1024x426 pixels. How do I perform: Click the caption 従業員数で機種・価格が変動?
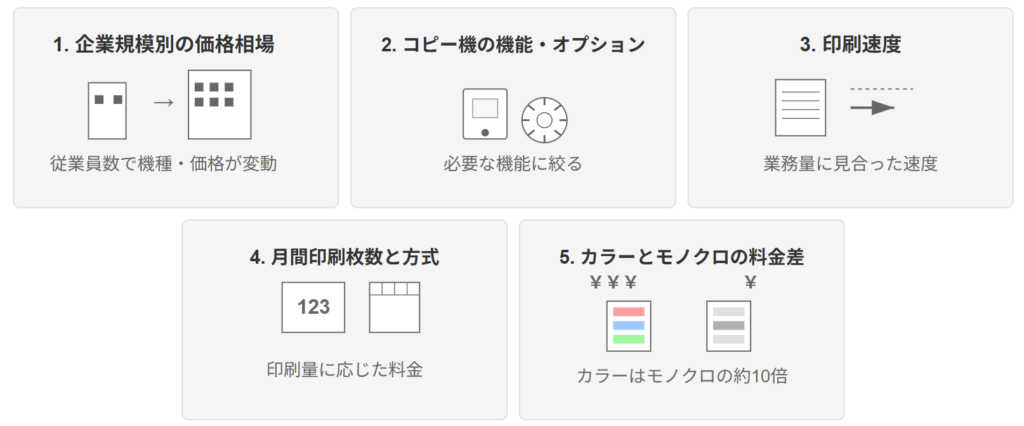click(x=164, y=163)
